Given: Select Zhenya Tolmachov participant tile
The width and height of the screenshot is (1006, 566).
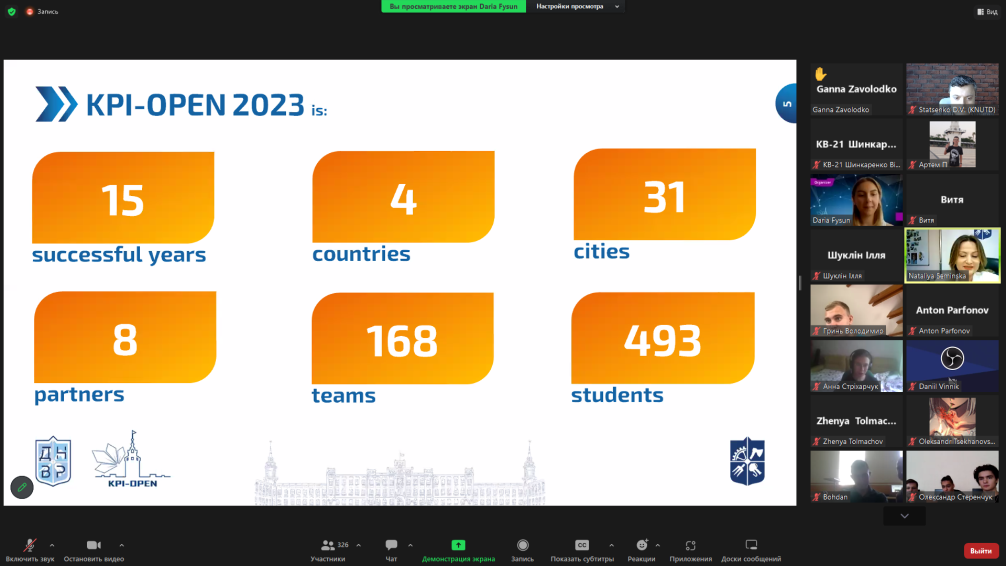Looking at the screenshot, I should coord(856,421).
